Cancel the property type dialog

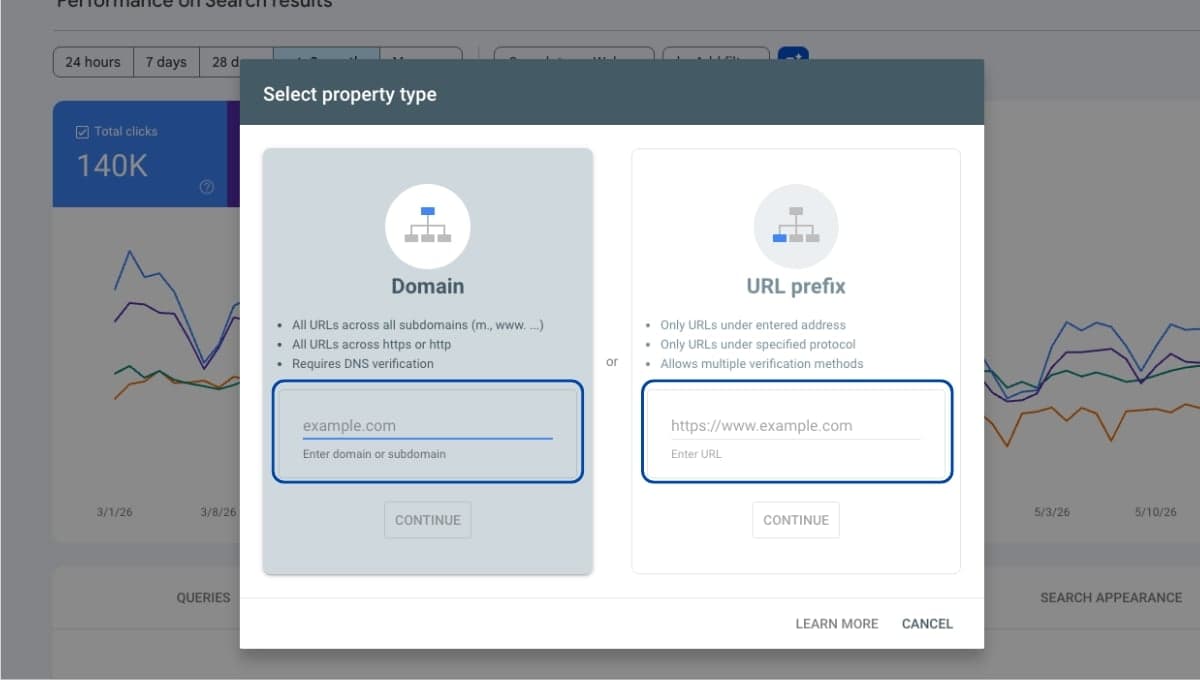[x=927, y=623]
